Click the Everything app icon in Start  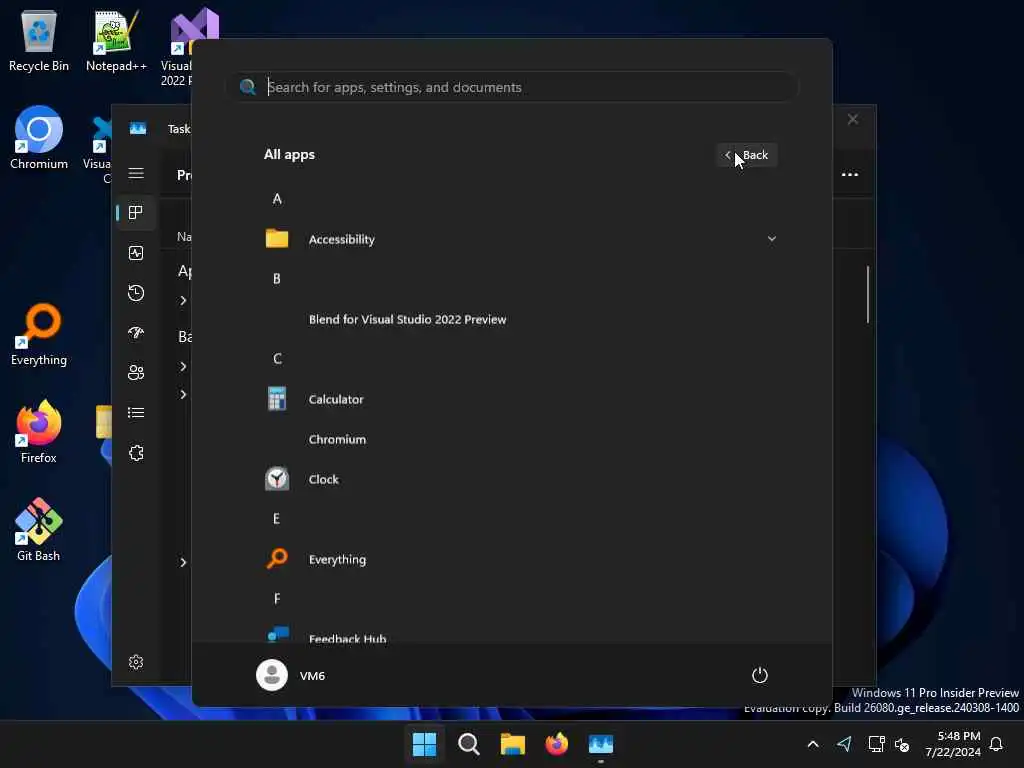tap(277, 559)
